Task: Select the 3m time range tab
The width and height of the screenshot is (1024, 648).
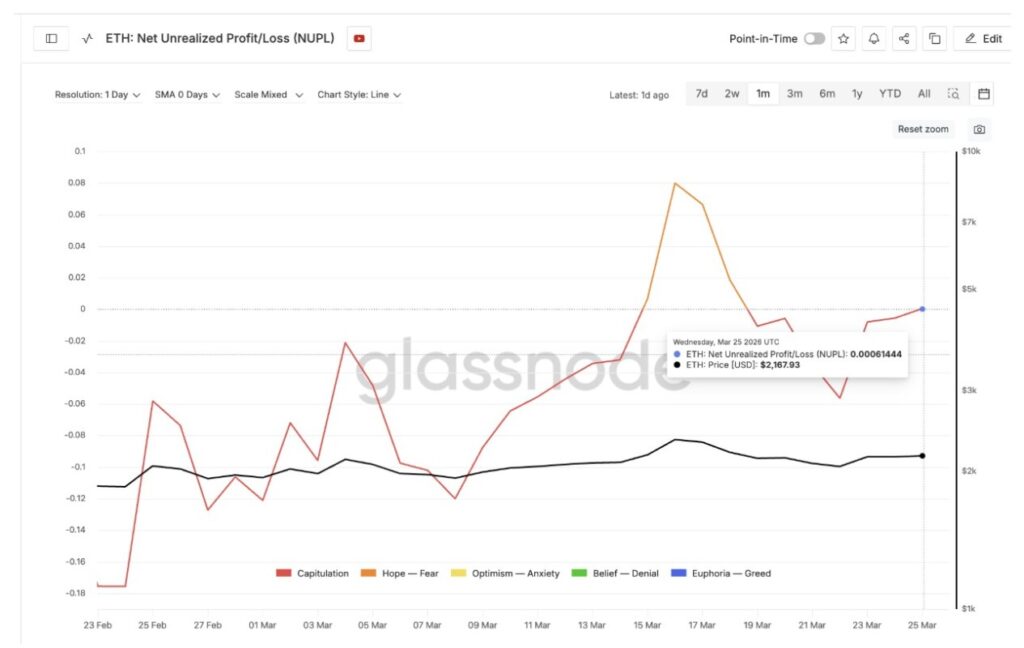Action: point(794,94)
